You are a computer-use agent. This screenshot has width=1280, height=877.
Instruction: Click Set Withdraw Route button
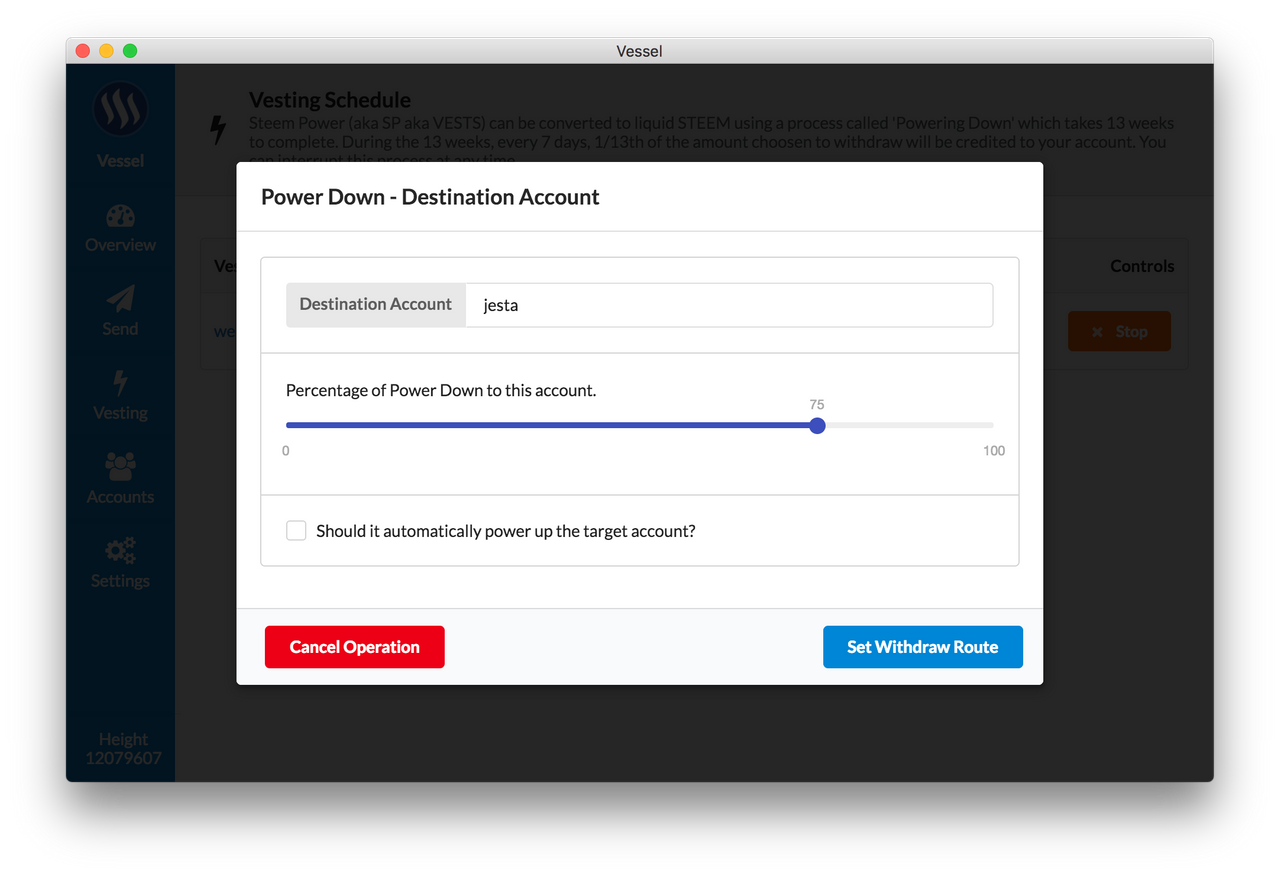tap(922, 647)
